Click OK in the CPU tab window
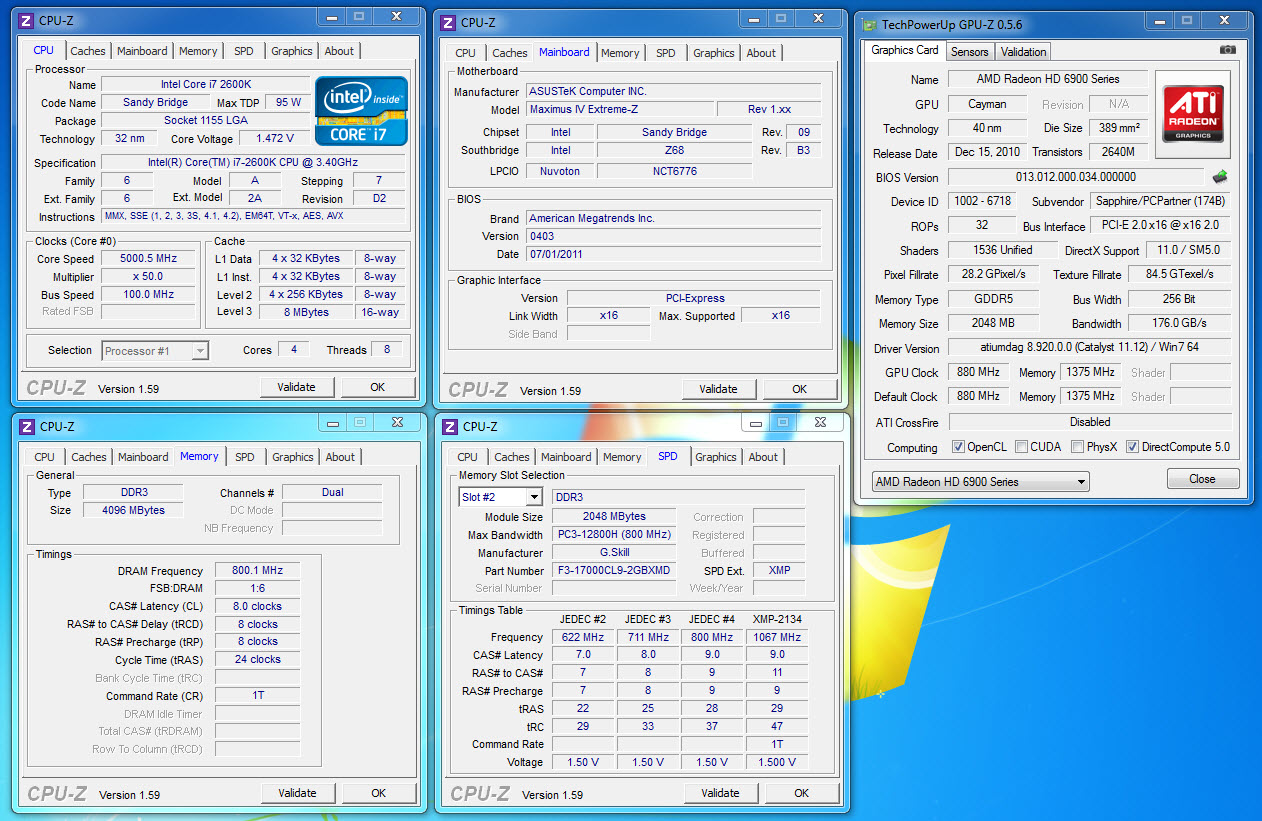The height and width of the screenshot is (821, 1262). coord(378,387)
